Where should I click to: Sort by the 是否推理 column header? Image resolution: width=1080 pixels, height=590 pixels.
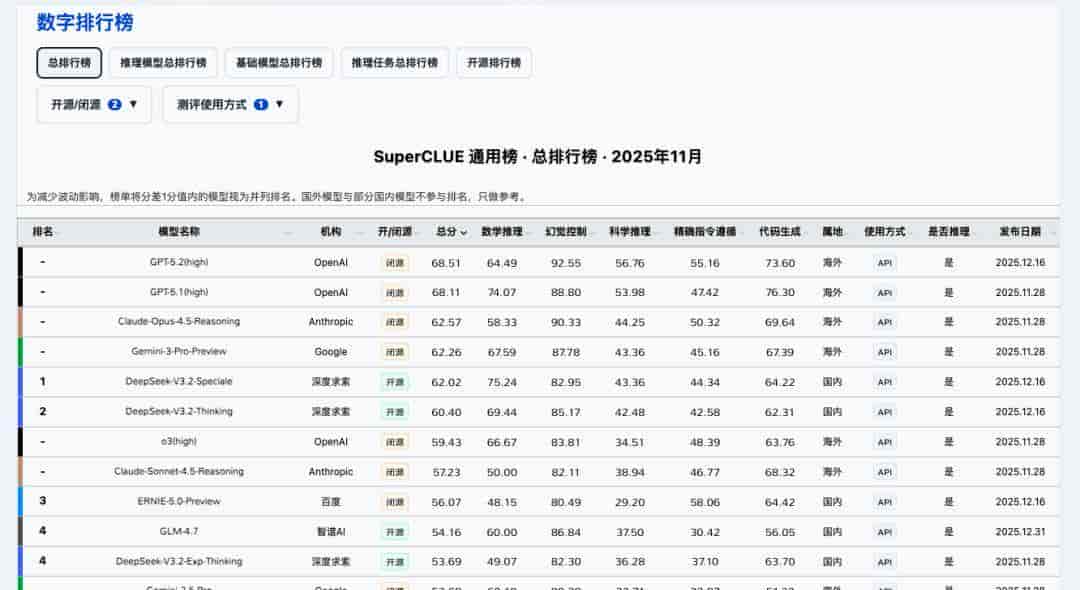click(x=948, y=232)
